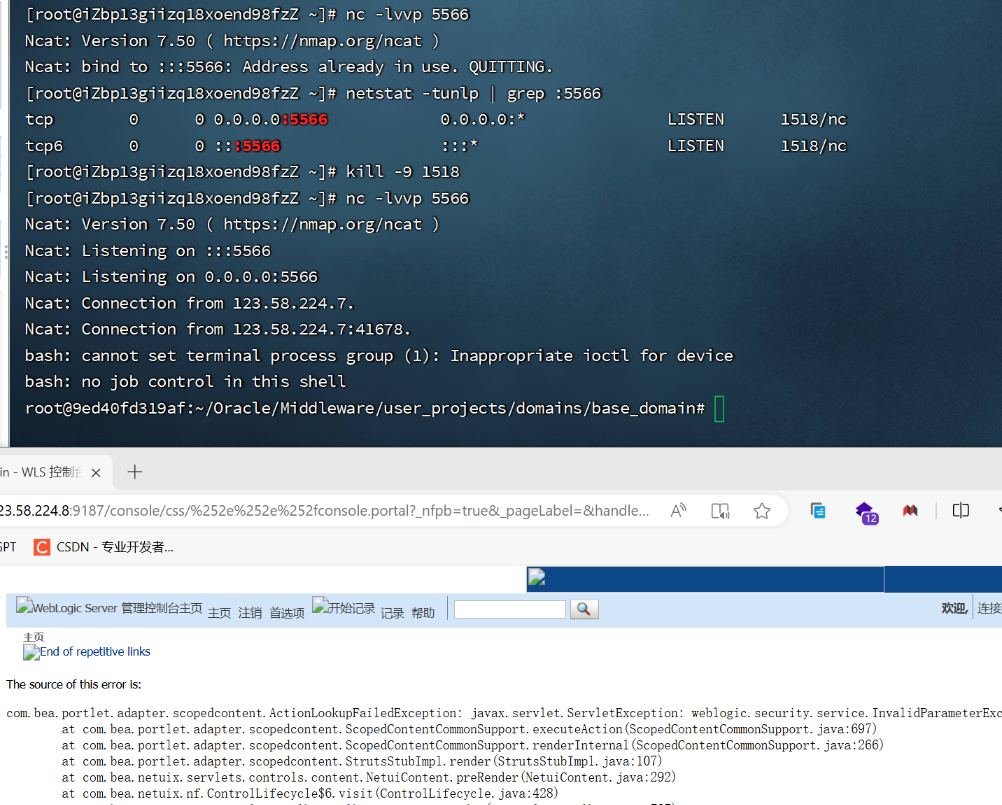Image resolution: width=1002 pixels, height=805 pixels.
Task: Click the magnifier search button
Action: click(x=583, y=610)
